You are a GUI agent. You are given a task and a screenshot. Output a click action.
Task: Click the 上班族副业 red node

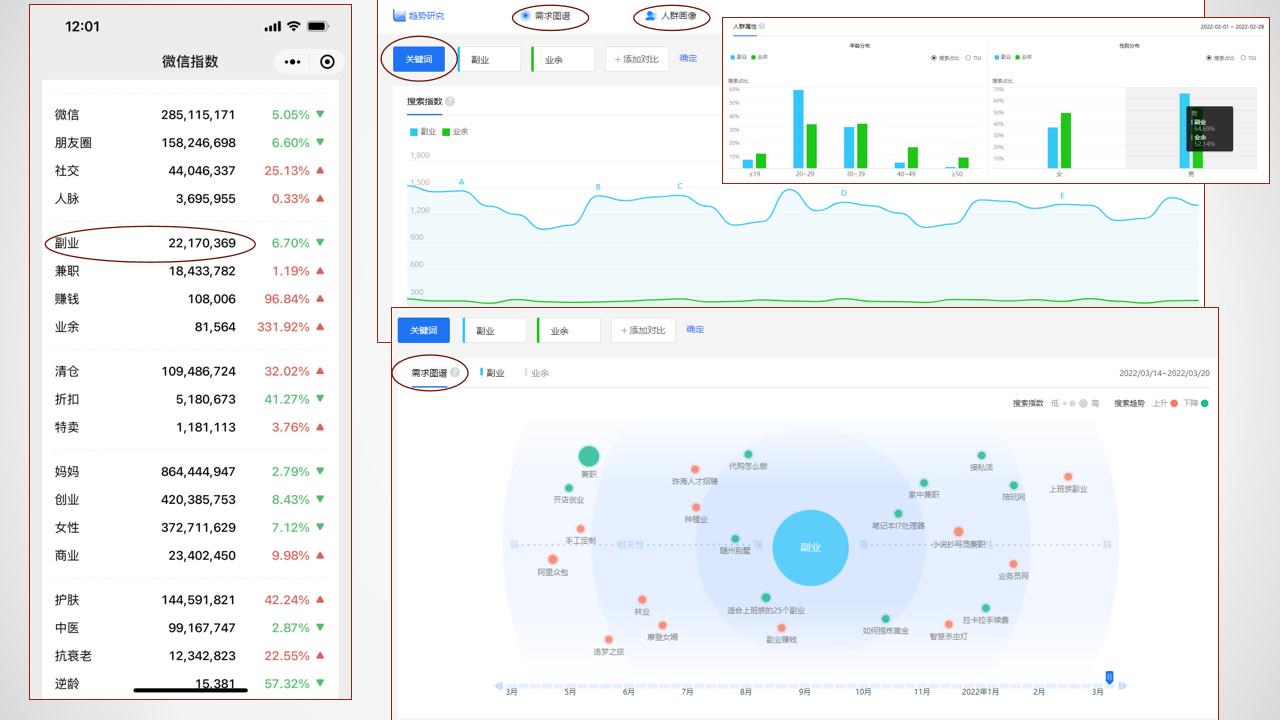1068,477
